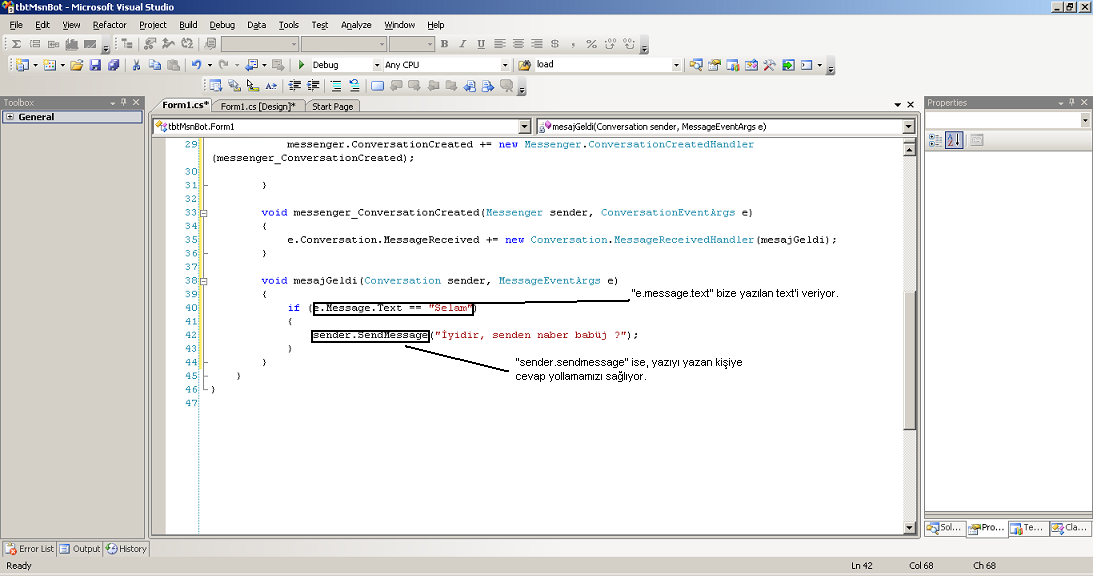Screen dimensions: 1093x576
Task: Toggle a bookmark on the current line
Action: pos(377,86)
